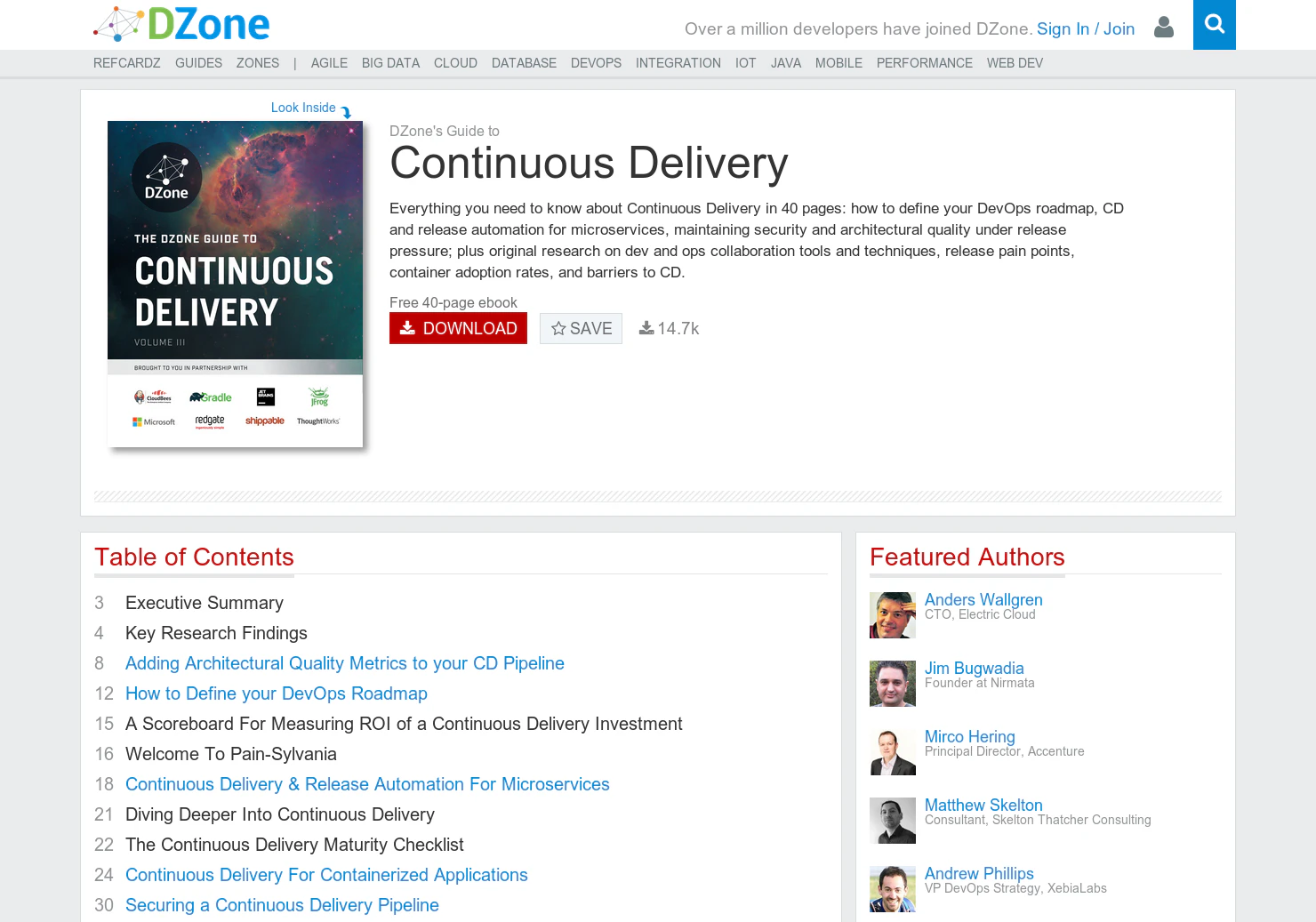The width and height of the screenshot is (1316, 922).
Task: Go to the MOBILE zone
Action: 839,63
